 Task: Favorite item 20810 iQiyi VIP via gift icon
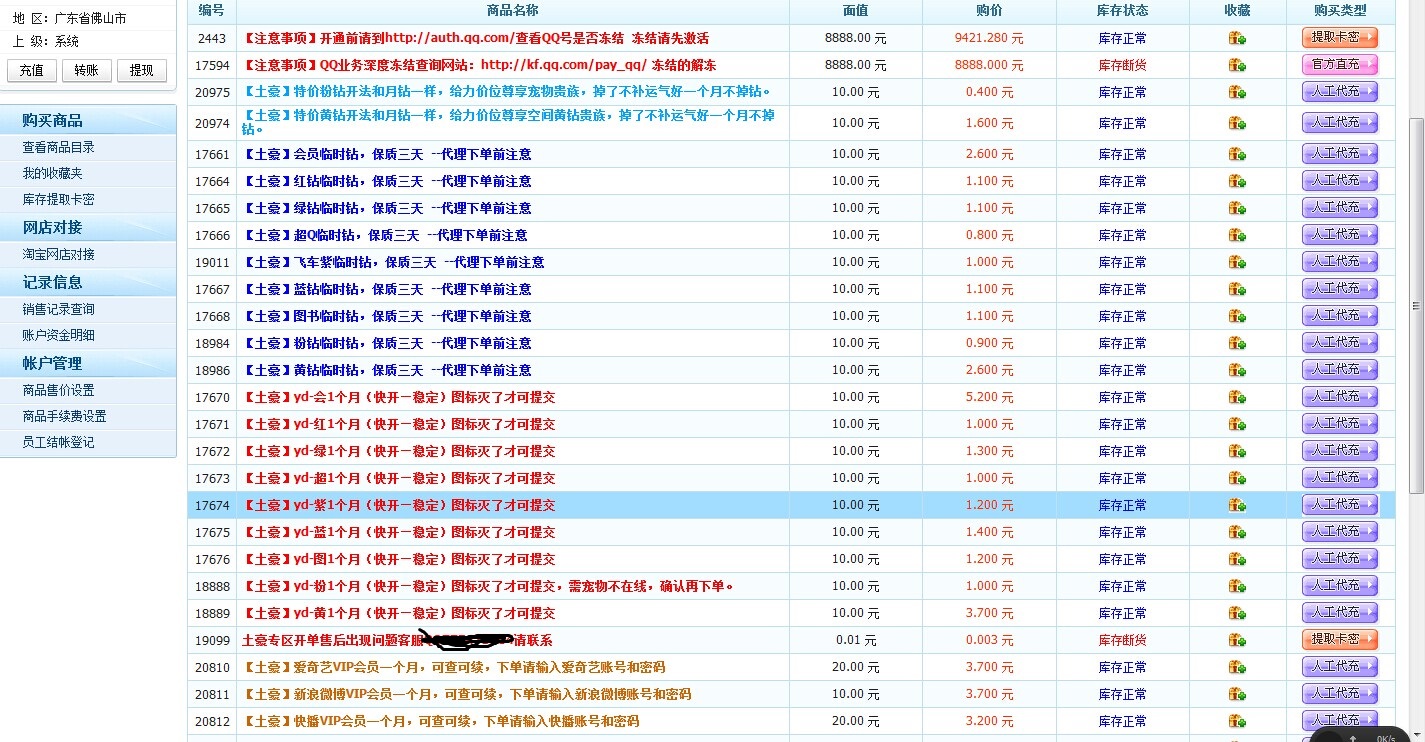(x=1237, y=667)
